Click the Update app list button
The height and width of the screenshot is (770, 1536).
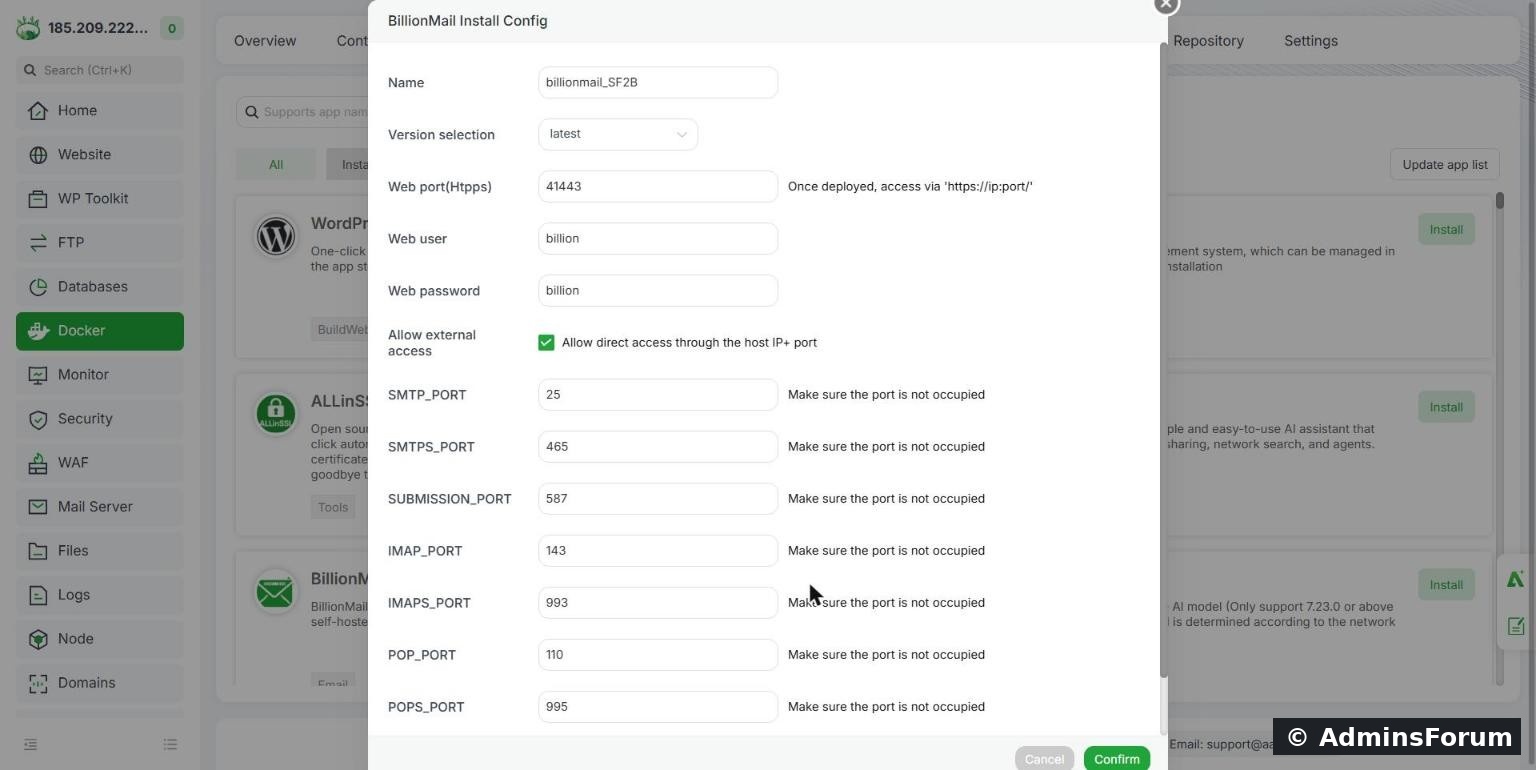click(1445, 165)
